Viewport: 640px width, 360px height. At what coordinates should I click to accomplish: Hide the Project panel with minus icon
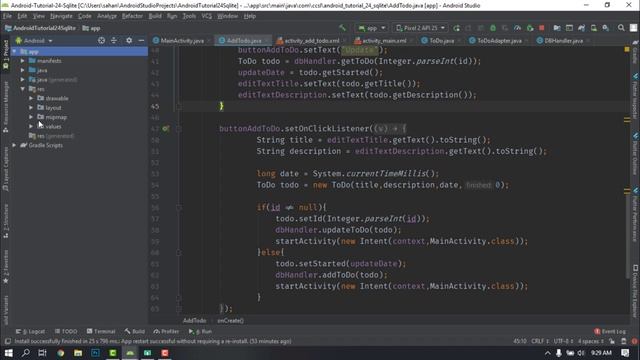coord(141,40)
